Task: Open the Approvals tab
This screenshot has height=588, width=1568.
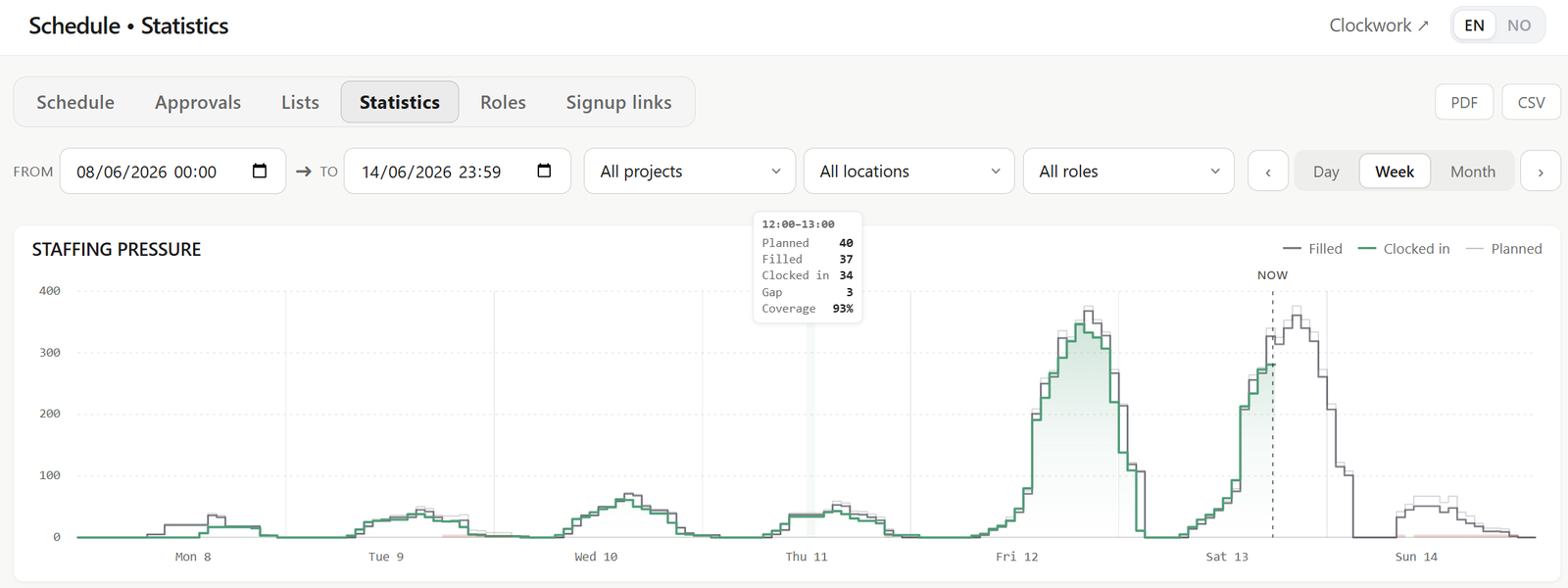Action: tap(198, 102)
